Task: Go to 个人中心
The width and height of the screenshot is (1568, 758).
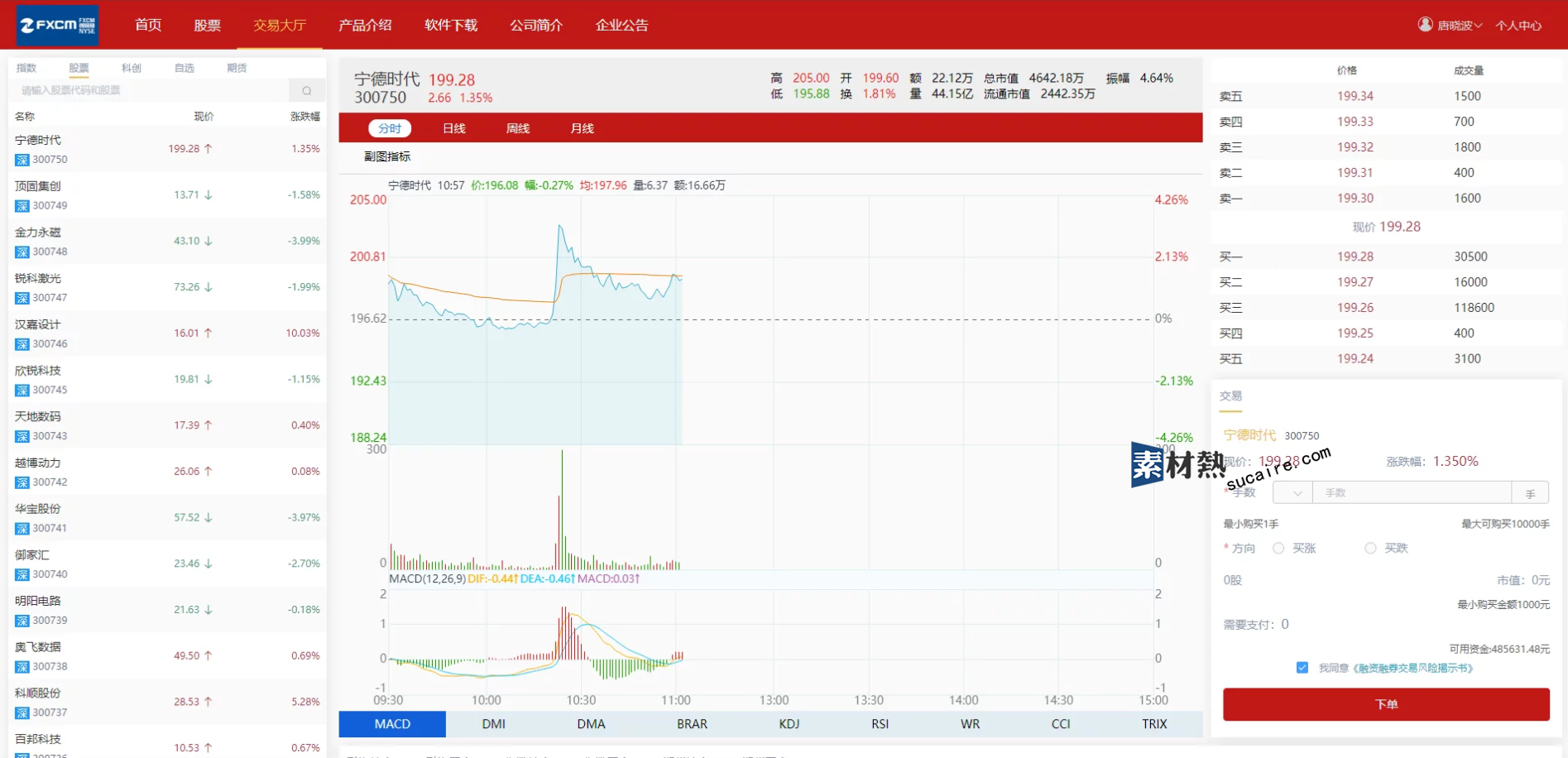Action: pos(1518,26)
